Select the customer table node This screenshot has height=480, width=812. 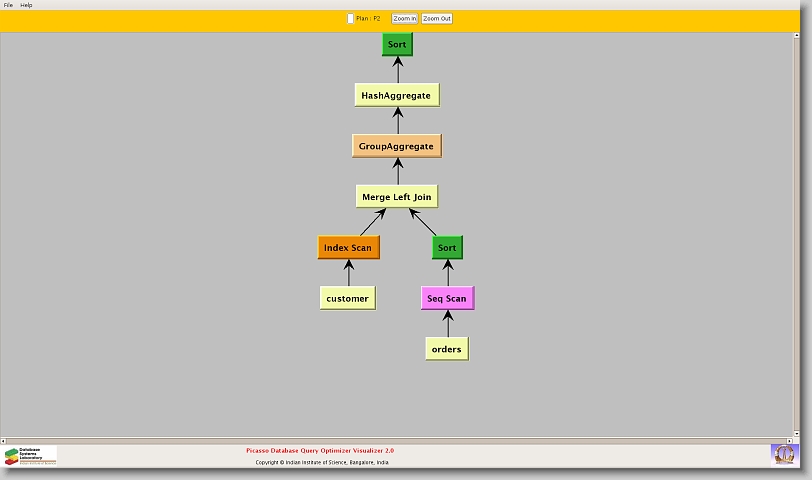[347, 298]
